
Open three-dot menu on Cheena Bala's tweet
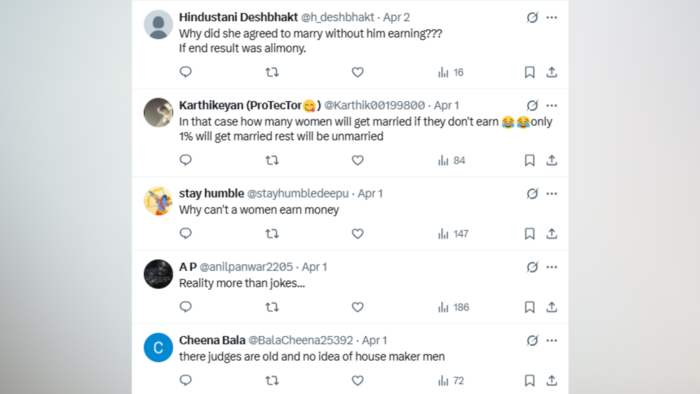[552, 340]
